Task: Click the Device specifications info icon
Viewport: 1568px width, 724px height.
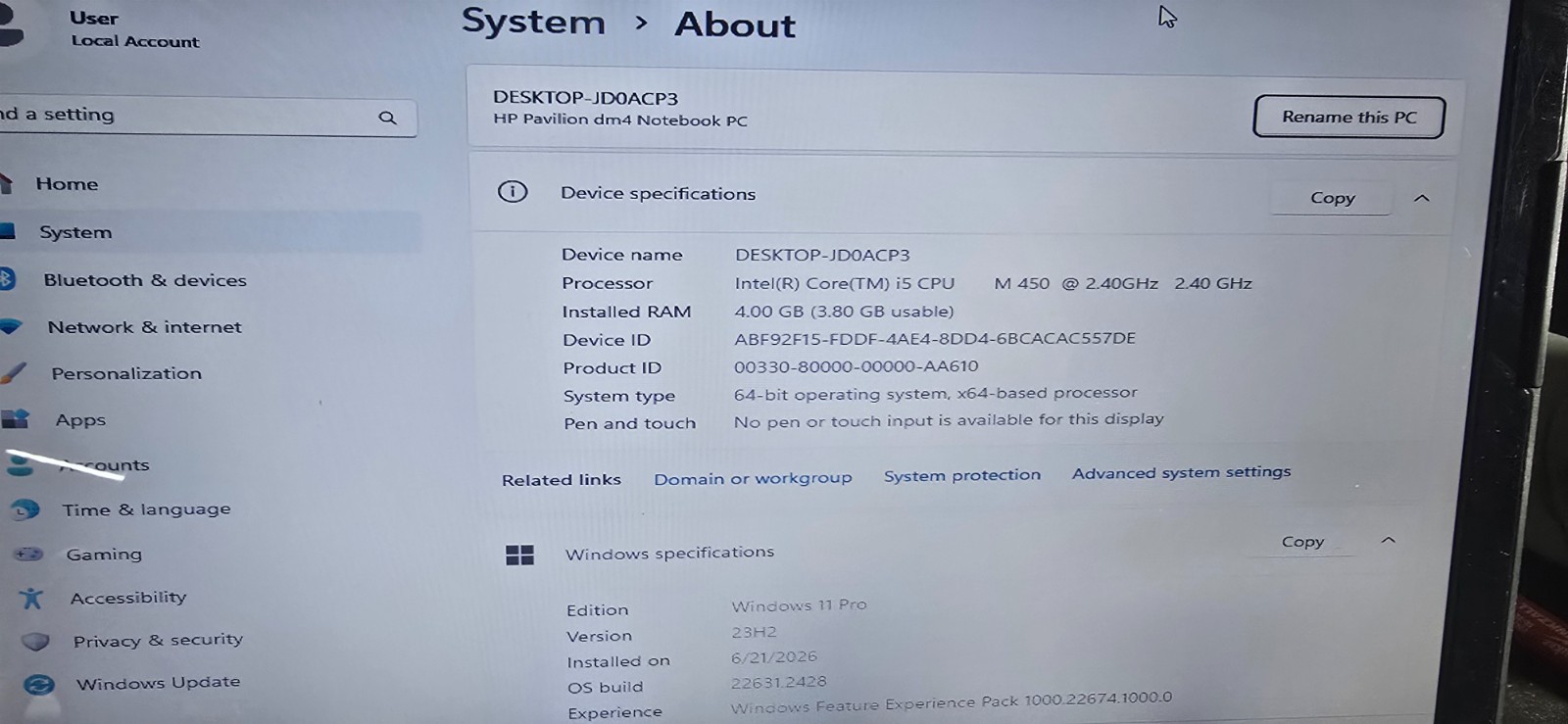Action: point(513,191)
